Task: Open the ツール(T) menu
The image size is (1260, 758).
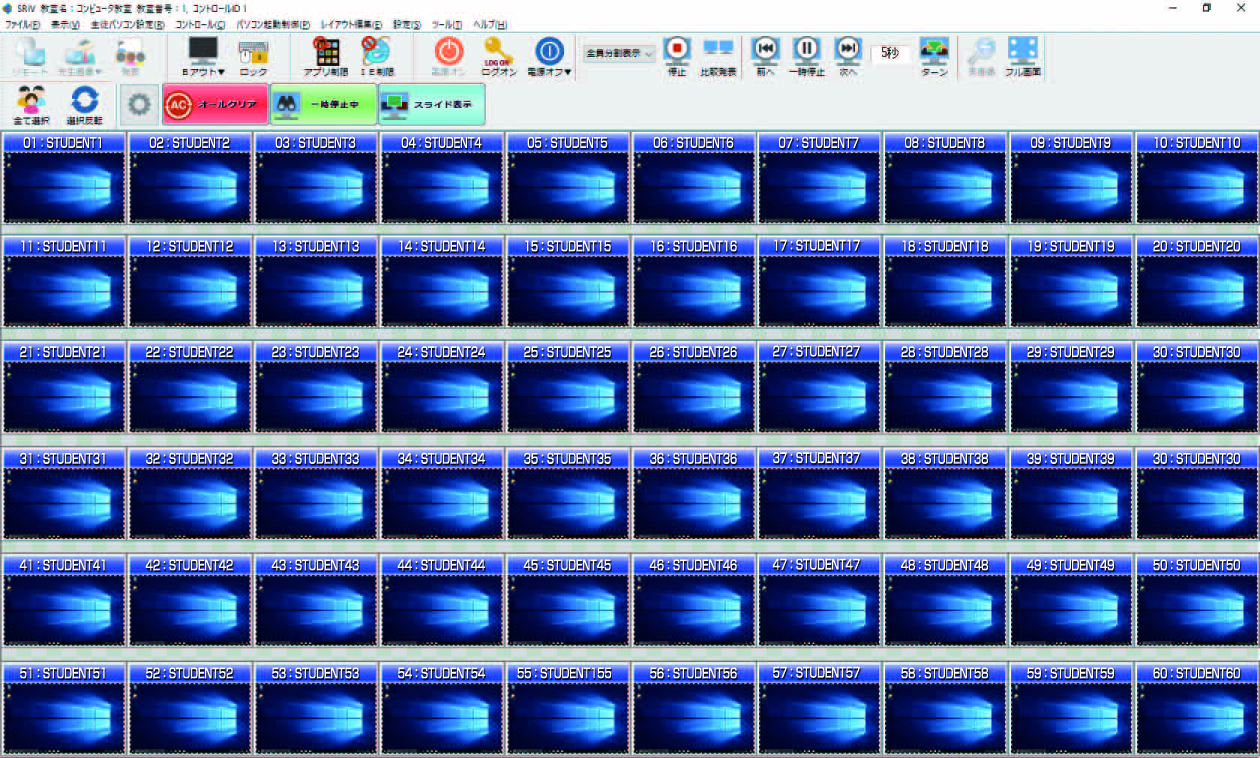Action: [x=447, y=24]
